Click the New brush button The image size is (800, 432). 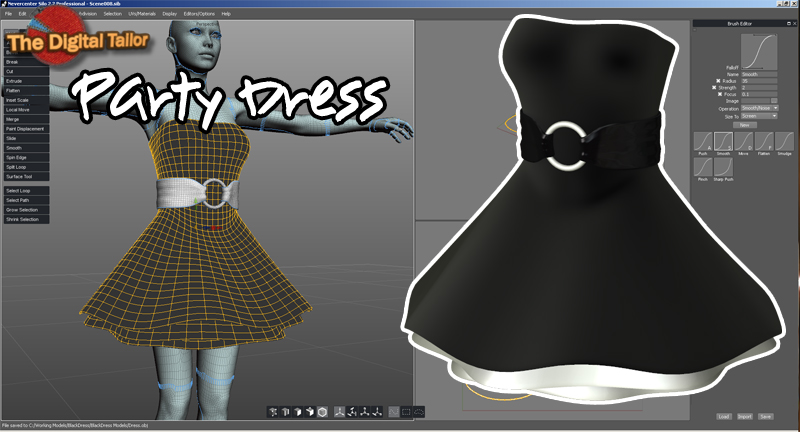tap(745, 125)
